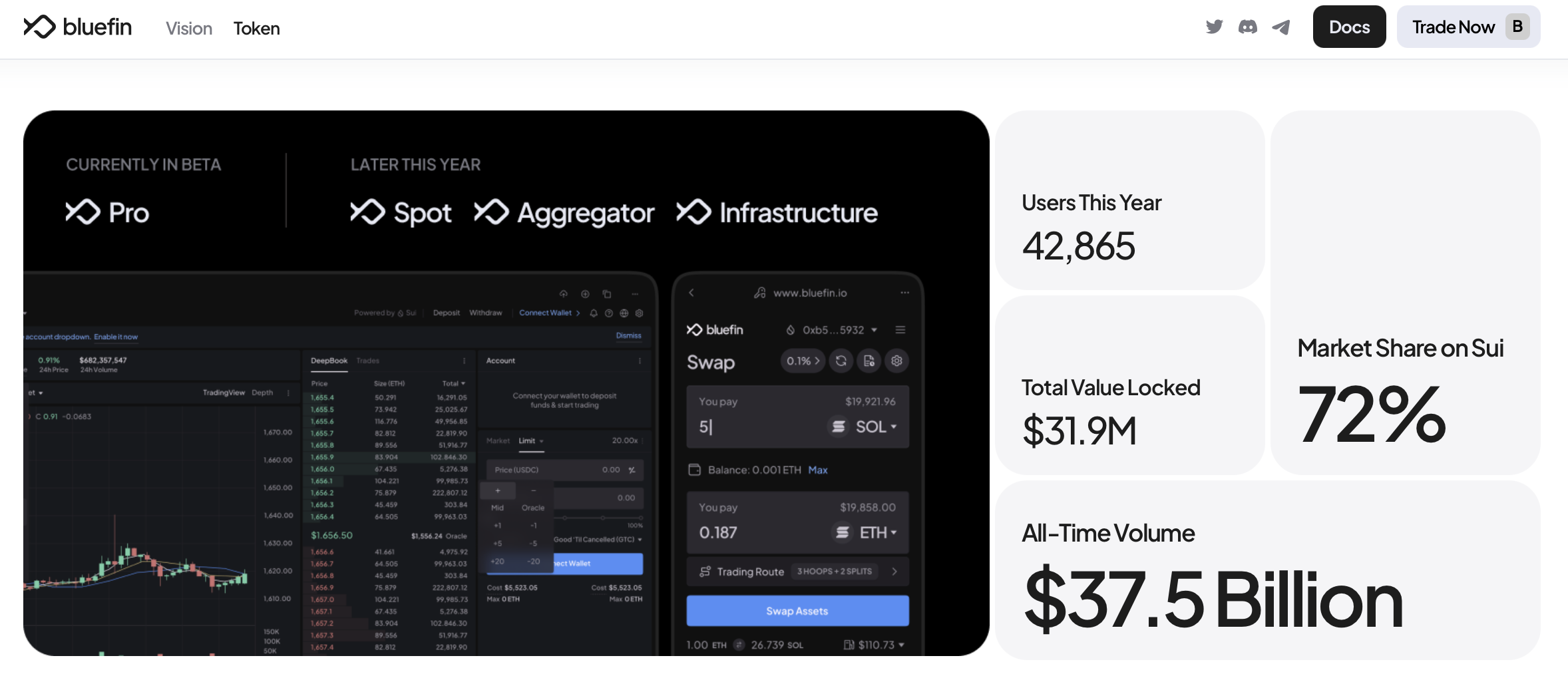Expand the Trading Route details chevron
This screenshot has height=684, width=1568.
click(894, 572)
